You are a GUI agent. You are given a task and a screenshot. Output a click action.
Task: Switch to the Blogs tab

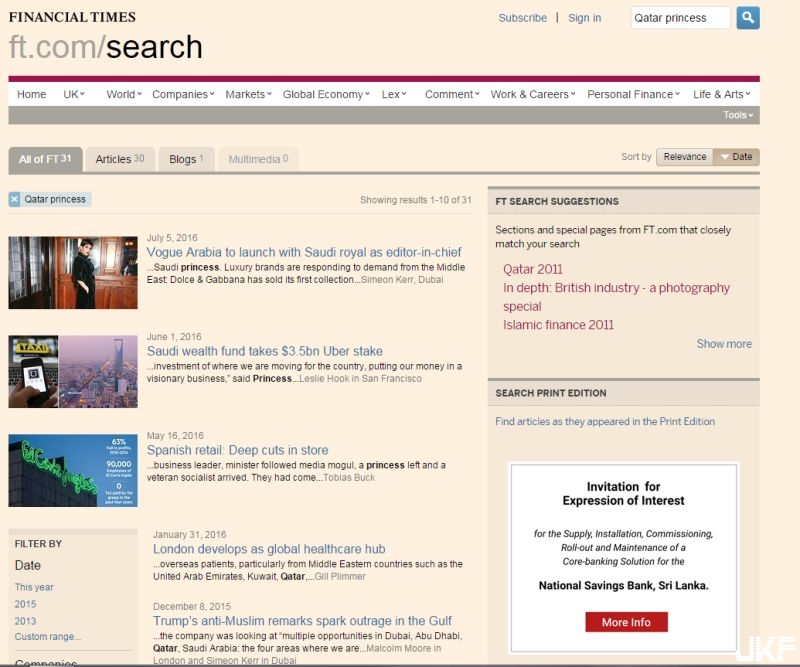pos(186,159)
